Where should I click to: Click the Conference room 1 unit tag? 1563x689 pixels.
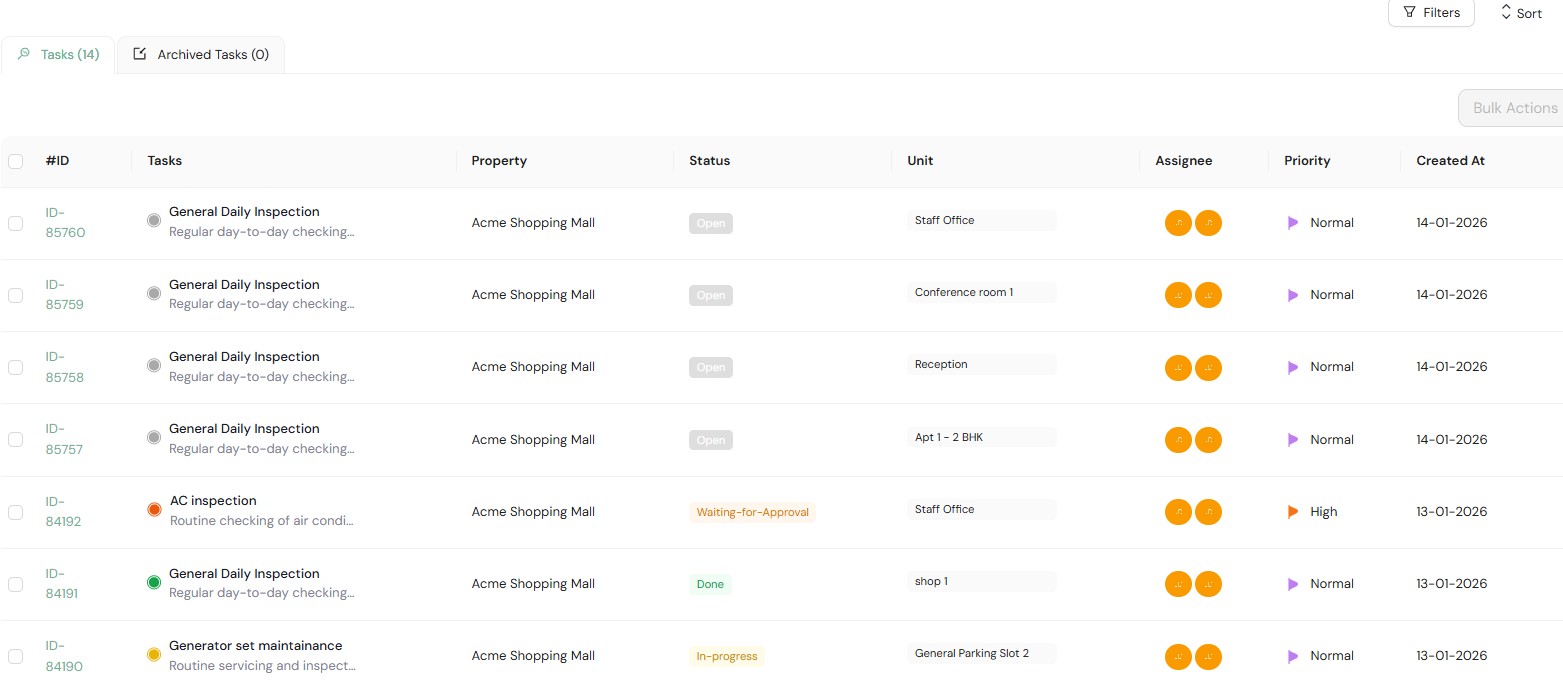(x=981, y=292)
